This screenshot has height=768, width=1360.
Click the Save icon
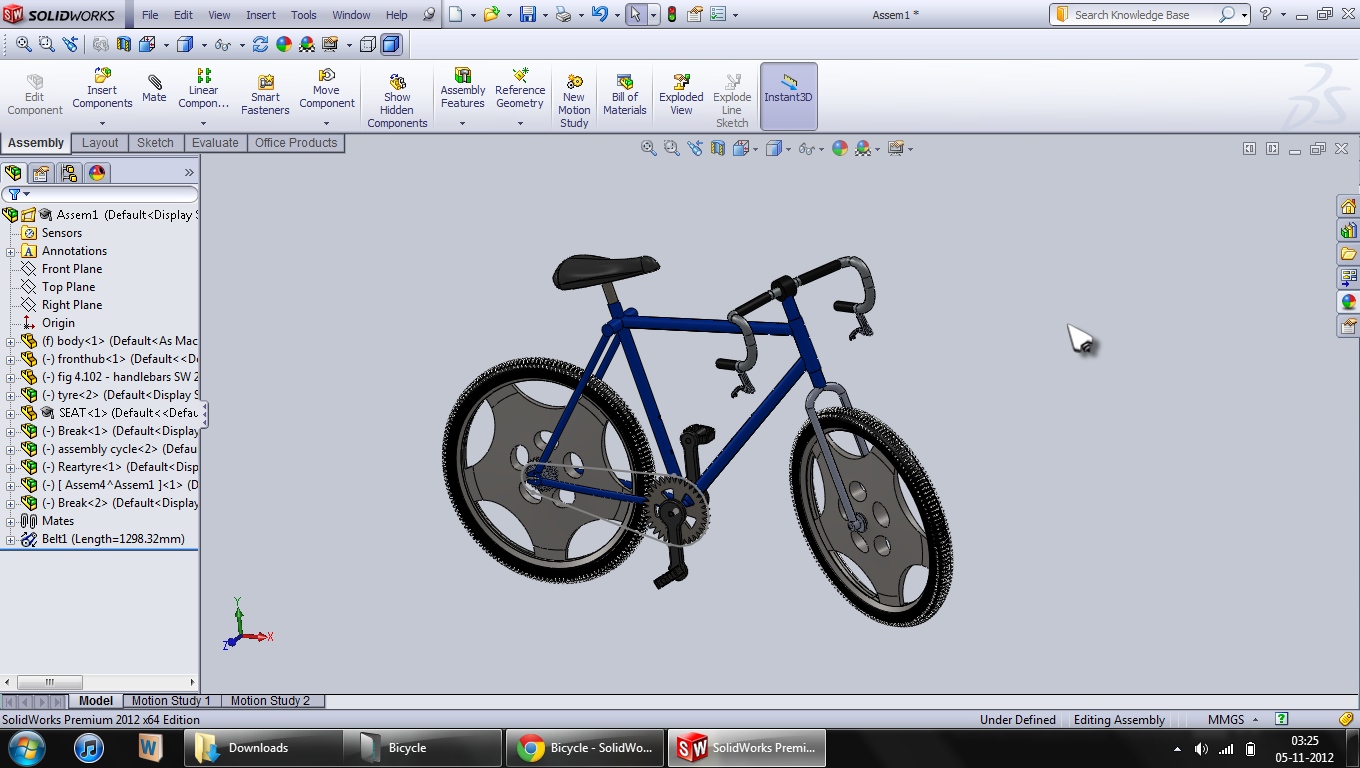pos(528,15)
